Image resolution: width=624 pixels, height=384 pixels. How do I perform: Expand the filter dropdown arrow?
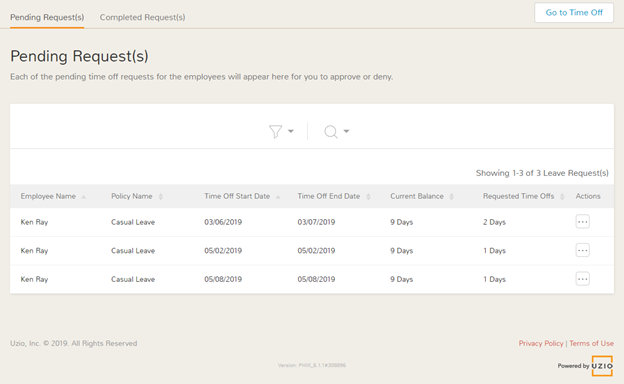[x=291, y=131]
